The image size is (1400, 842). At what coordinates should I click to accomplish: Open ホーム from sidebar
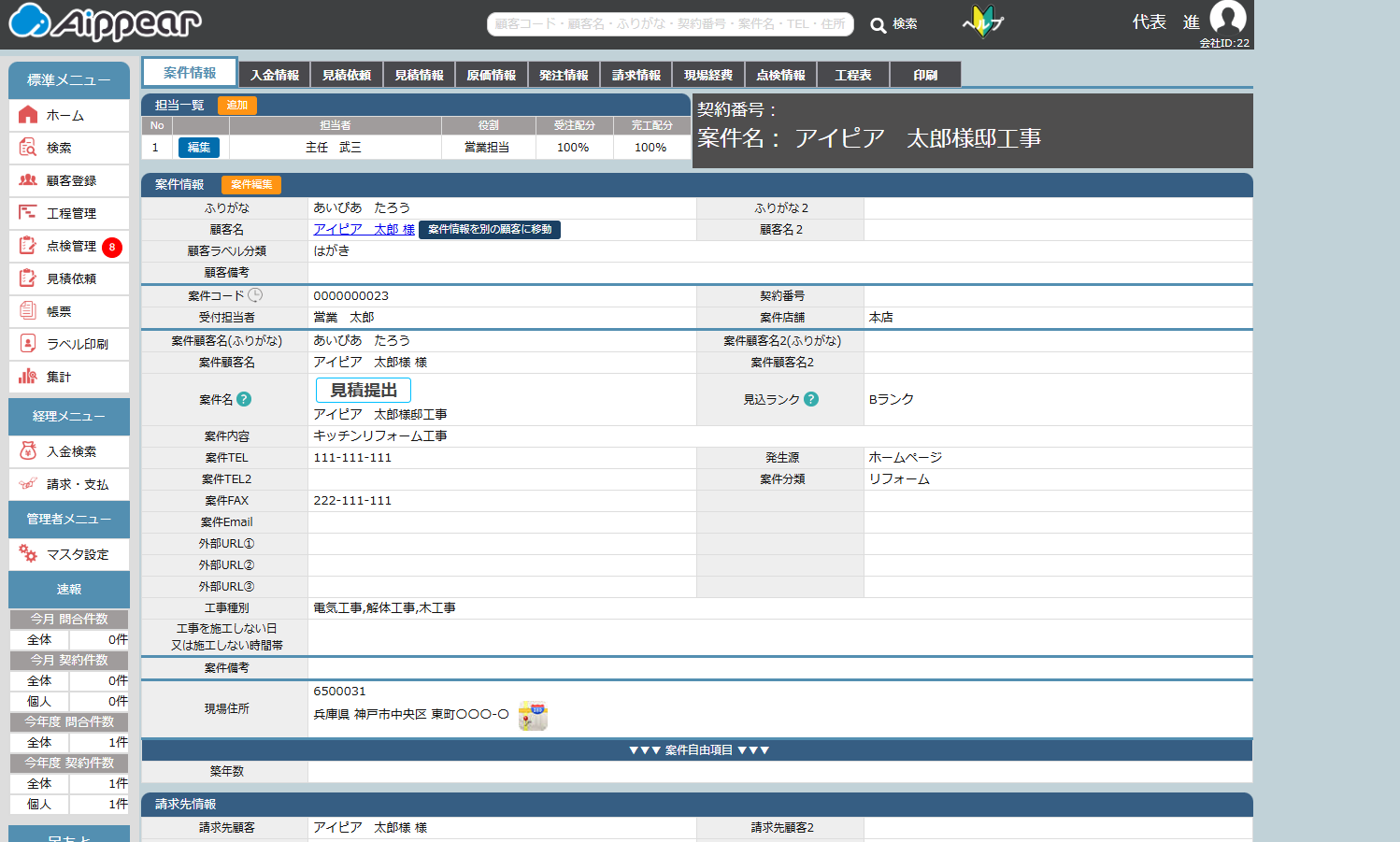coord(69,115)
